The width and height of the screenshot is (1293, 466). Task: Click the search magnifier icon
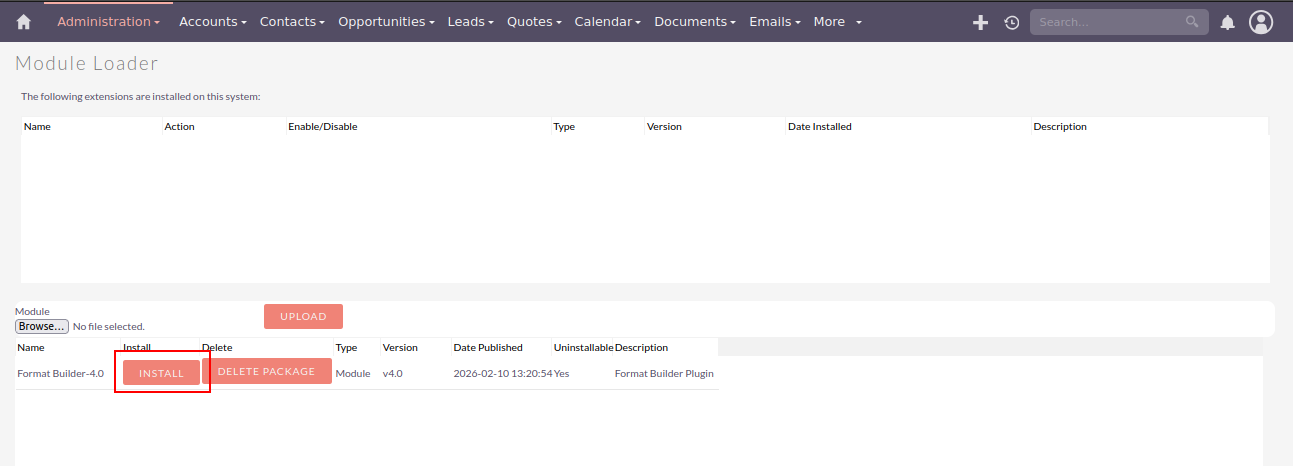tap(1192, 21)
